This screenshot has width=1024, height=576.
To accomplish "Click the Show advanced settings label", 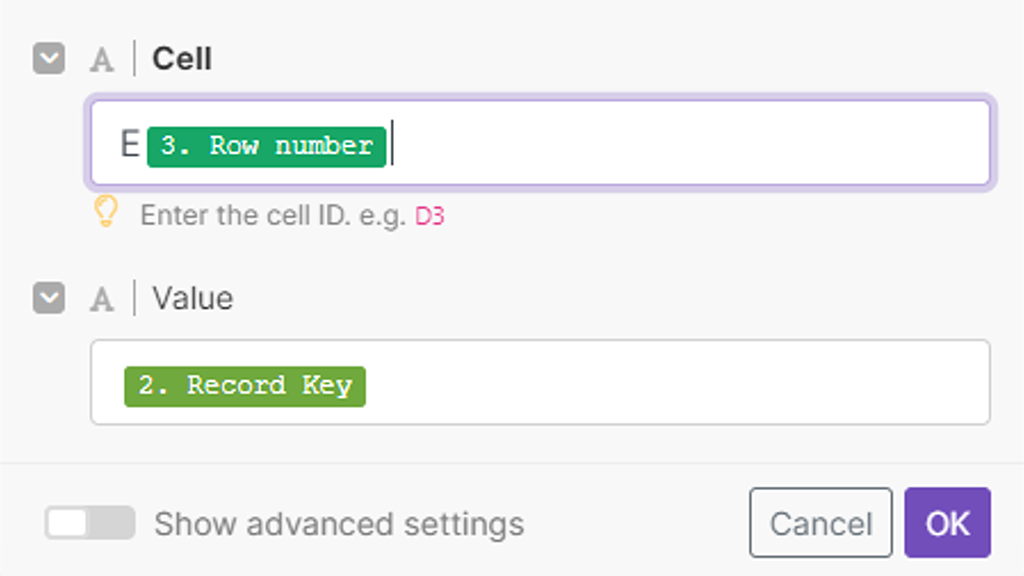I will (x=339, y=524).
